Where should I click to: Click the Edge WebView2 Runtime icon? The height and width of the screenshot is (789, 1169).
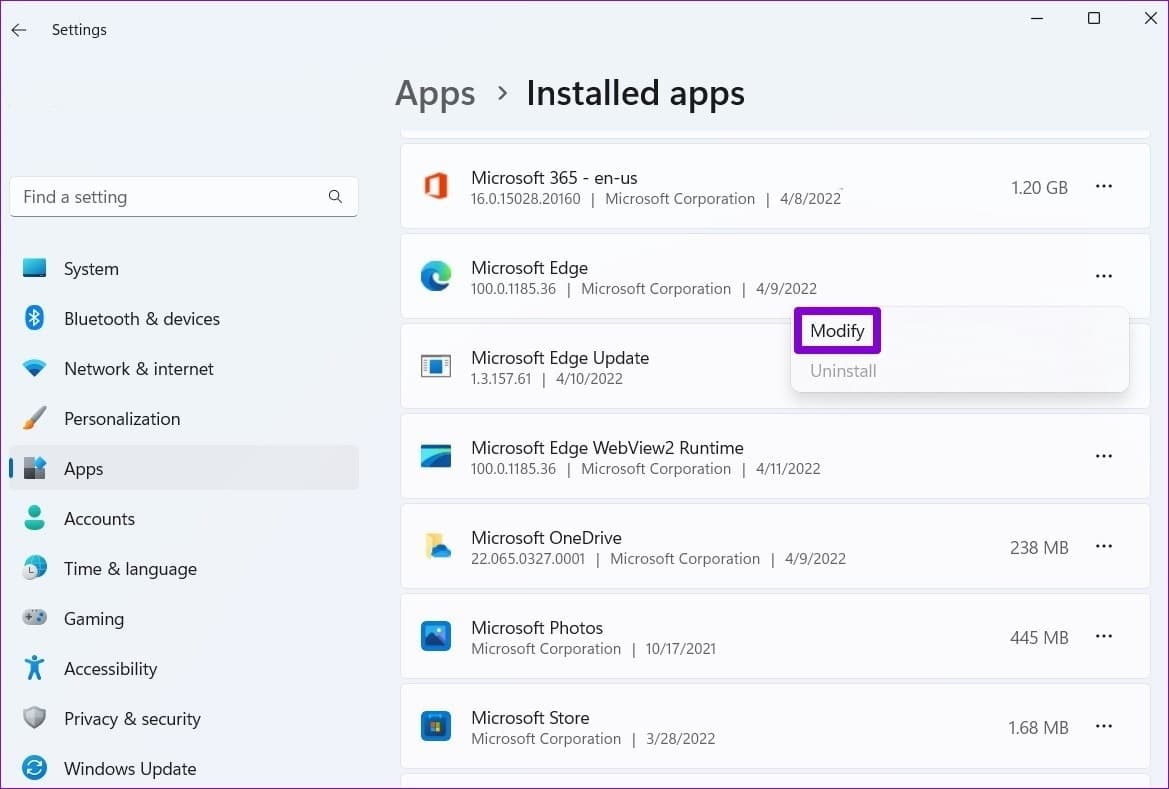(x=435, y=457)
